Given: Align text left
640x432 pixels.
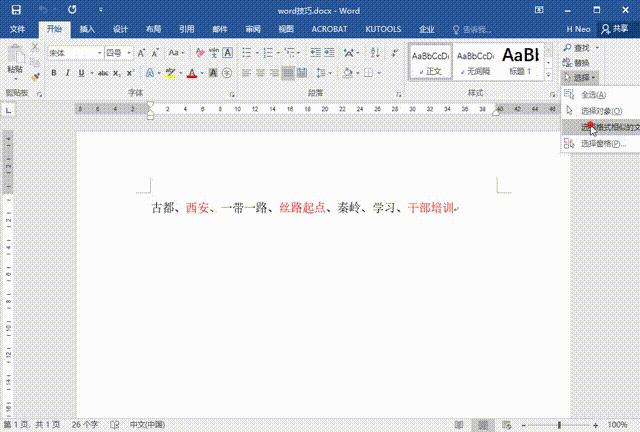Looking at the screenshot, I should (246, 73).
